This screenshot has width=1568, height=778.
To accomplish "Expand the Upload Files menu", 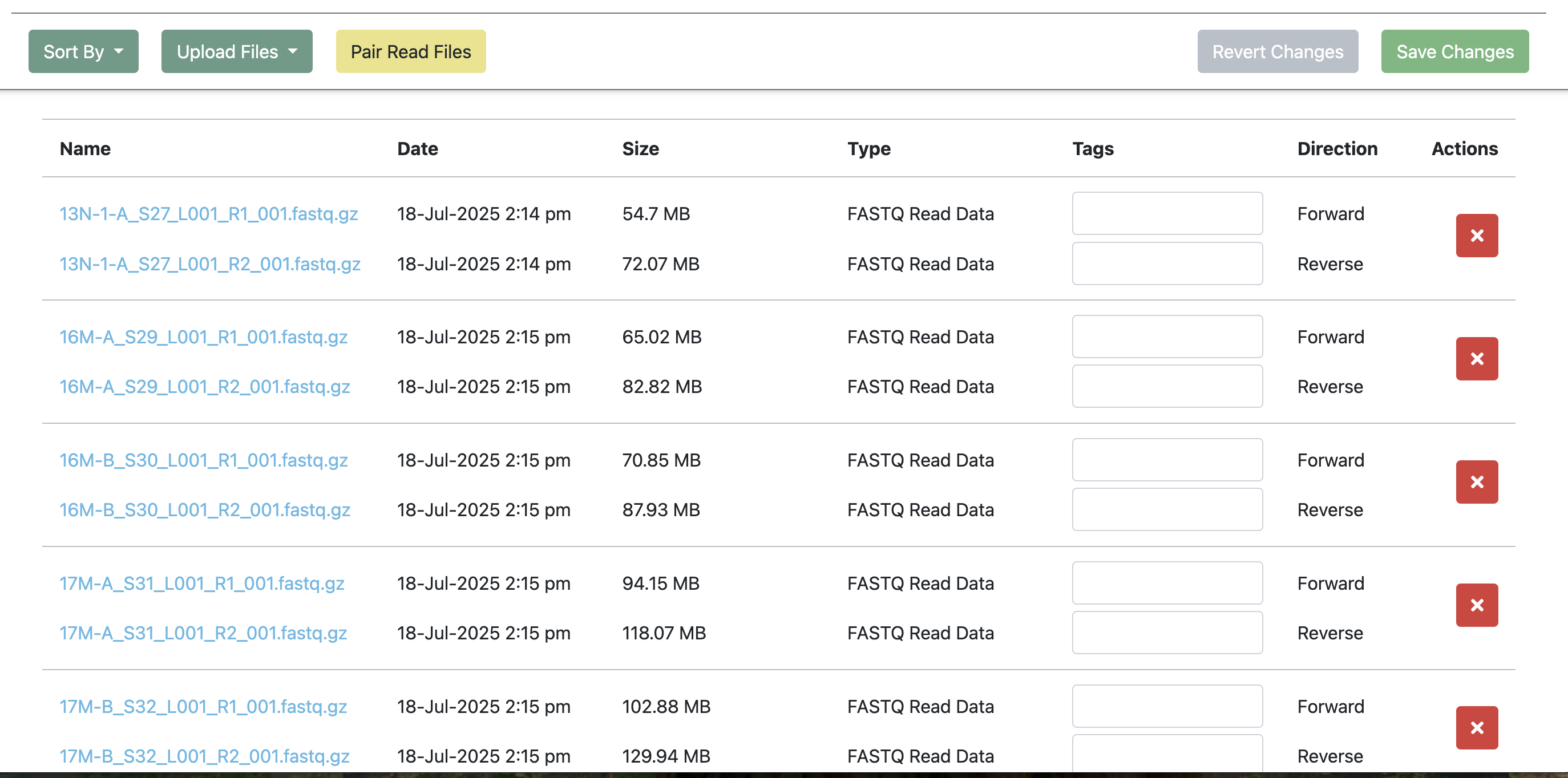I will [237, 52].
